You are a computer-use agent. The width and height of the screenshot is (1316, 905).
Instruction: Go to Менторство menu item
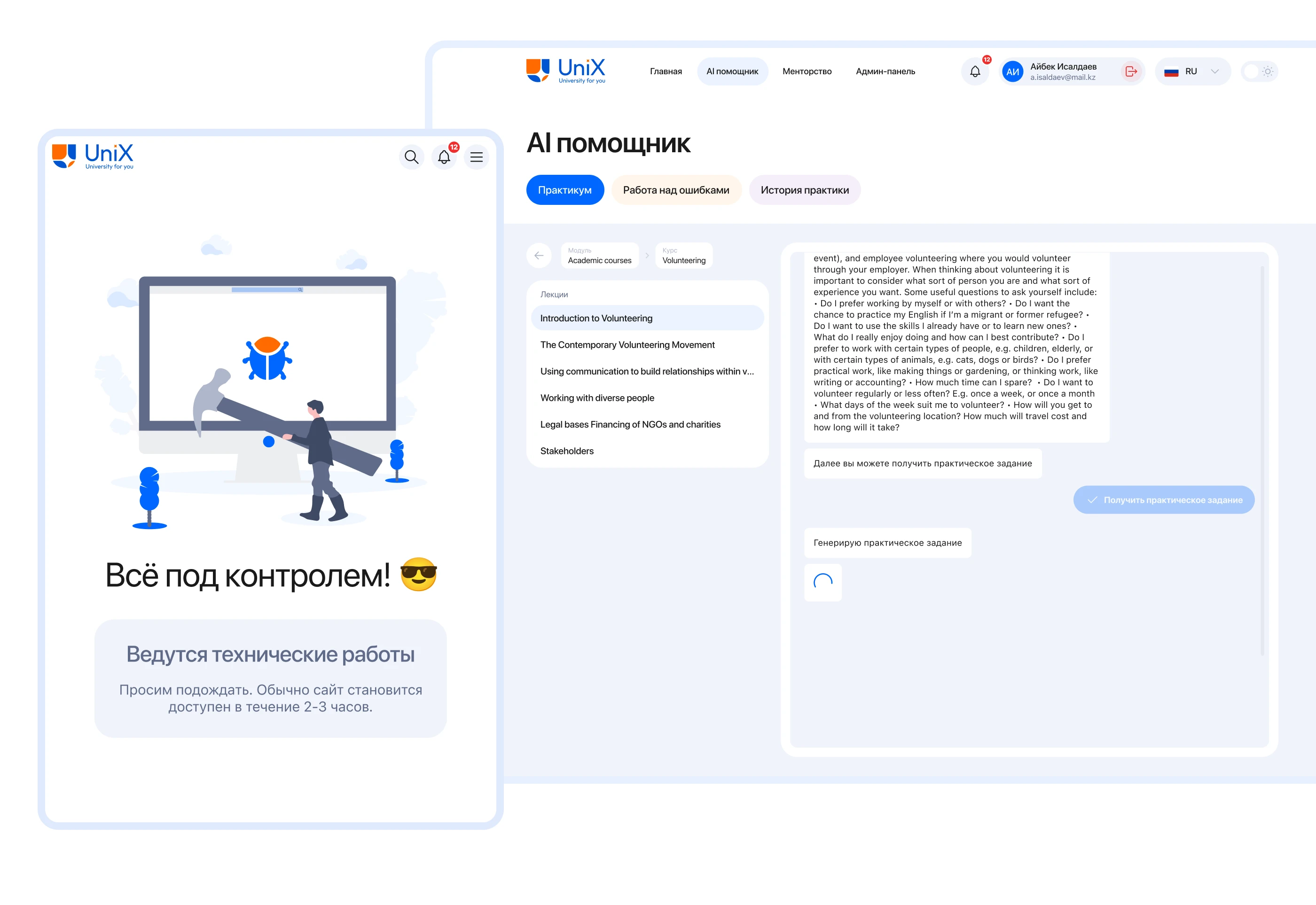tap(807, 71)
